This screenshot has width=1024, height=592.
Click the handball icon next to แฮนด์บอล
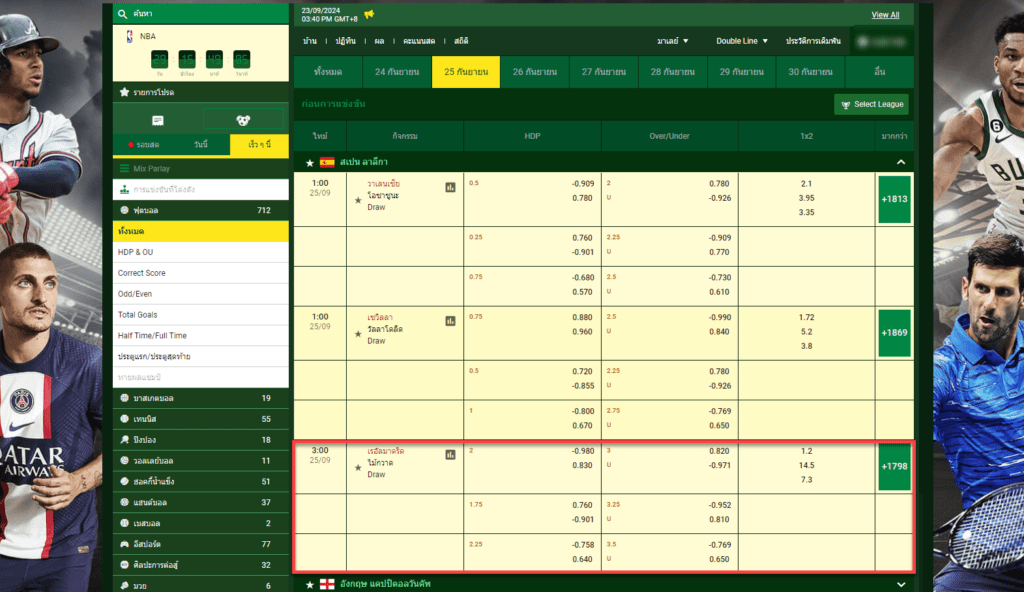pyautogui.click(x=124, y=502)
